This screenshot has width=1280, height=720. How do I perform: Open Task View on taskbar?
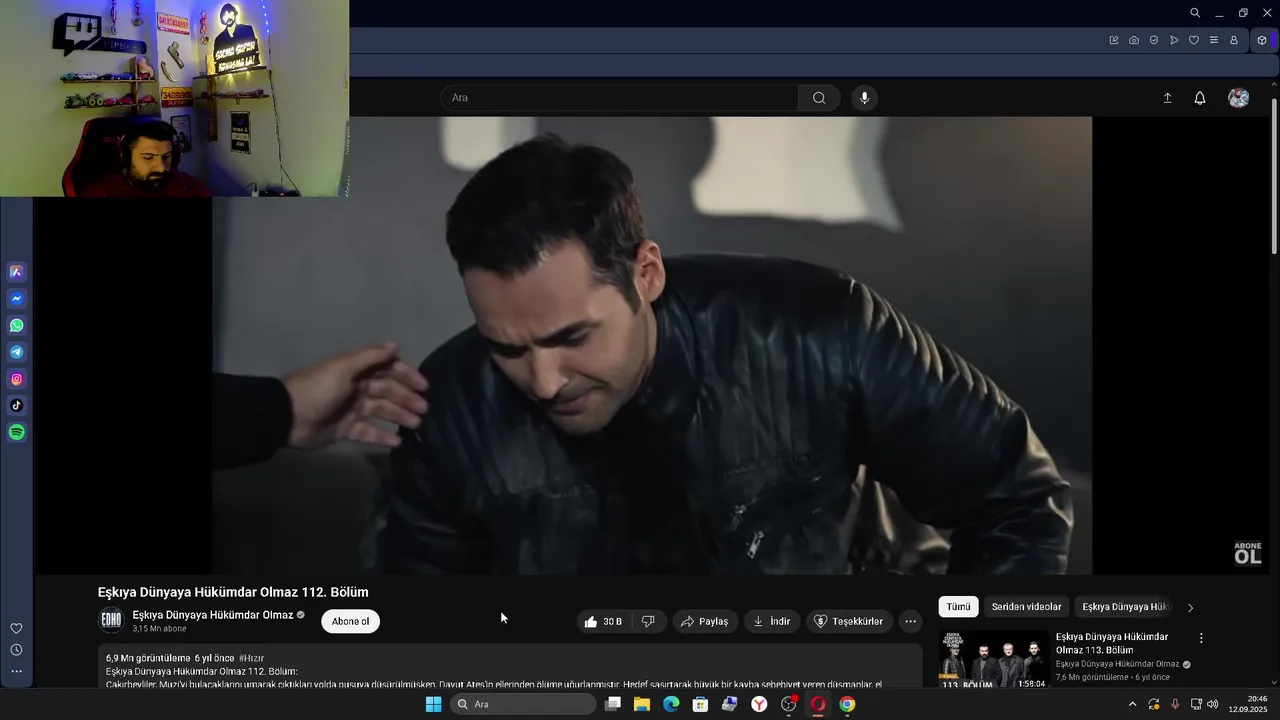click(x=613, y=704)
